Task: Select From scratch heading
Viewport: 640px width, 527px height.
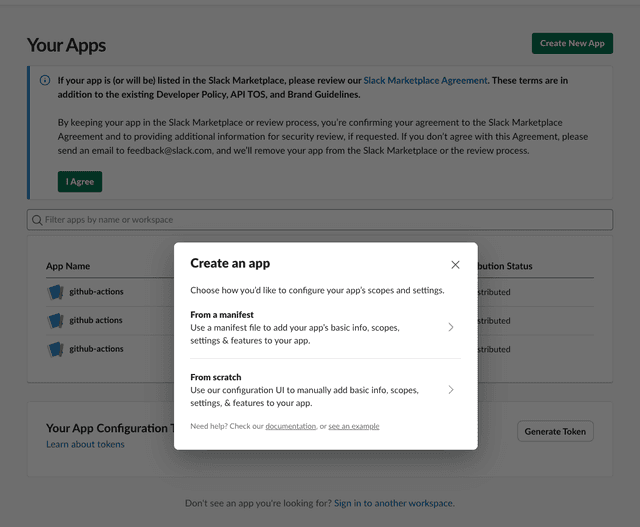Action: tap(216, 377)
